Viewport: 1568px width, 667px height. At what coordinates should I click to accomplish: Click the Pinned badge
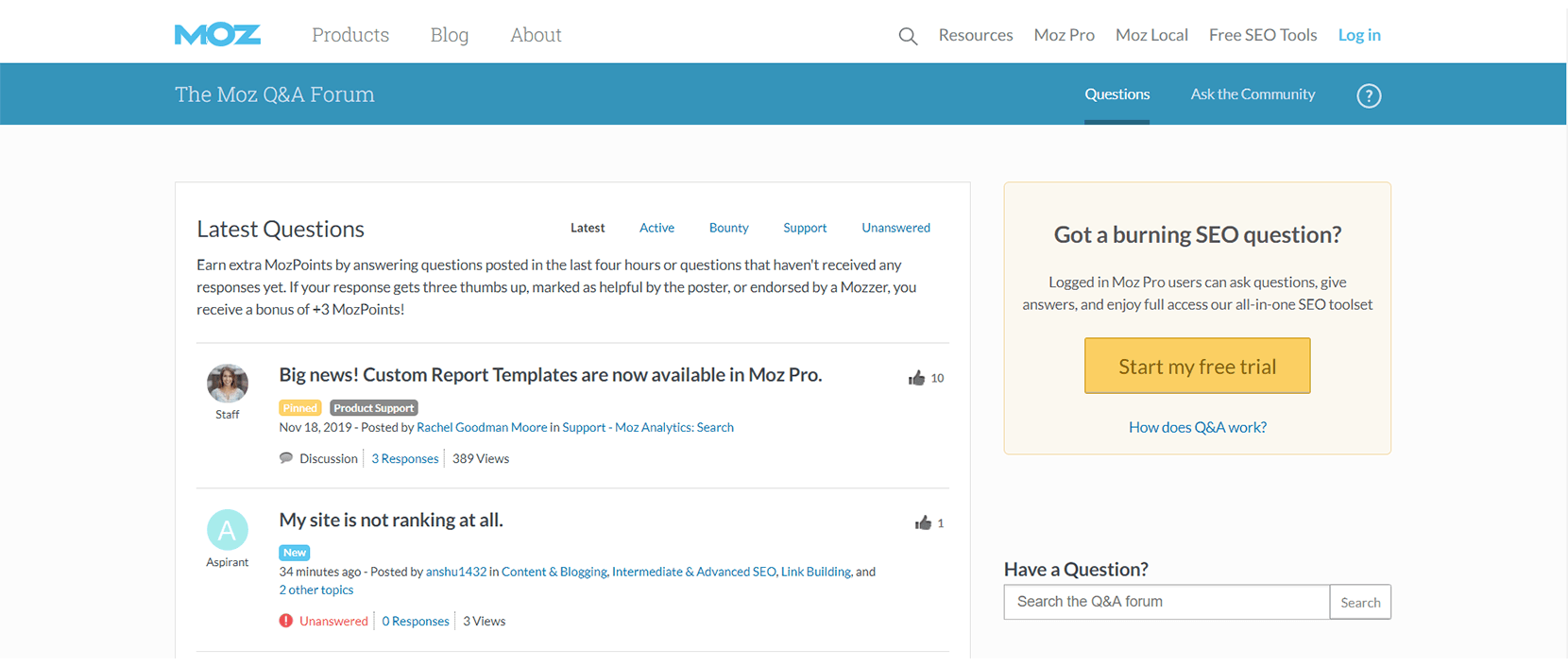(300, 408)
